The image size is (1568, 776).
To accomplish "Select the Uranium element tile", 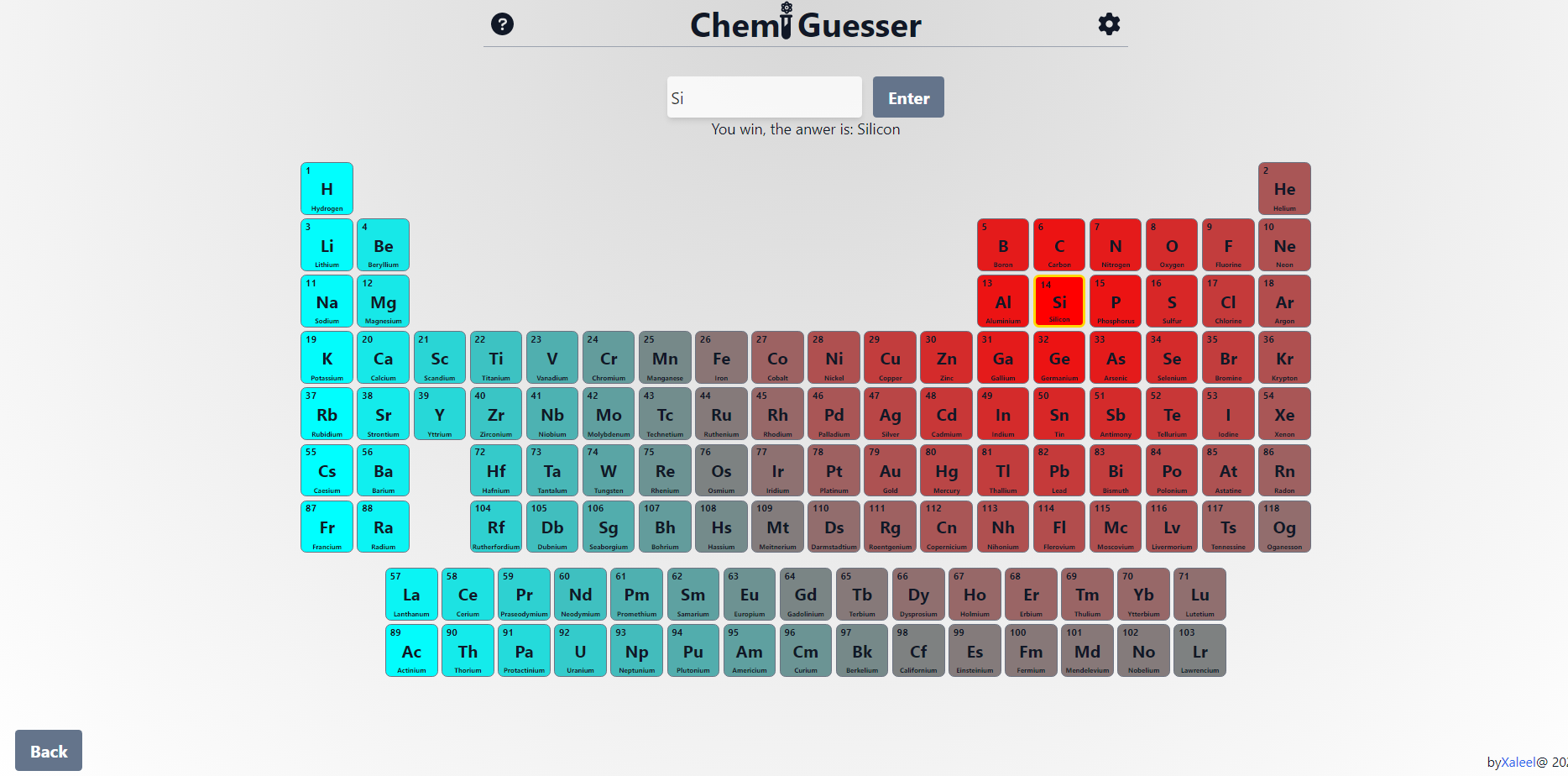I will click(x=580, y=651).
